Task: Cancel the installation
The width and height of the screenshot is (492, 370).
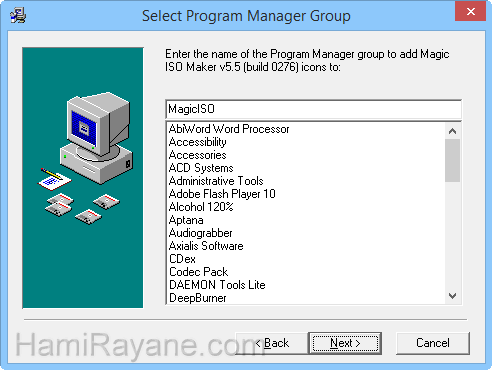Action: (x=433, y=343)
